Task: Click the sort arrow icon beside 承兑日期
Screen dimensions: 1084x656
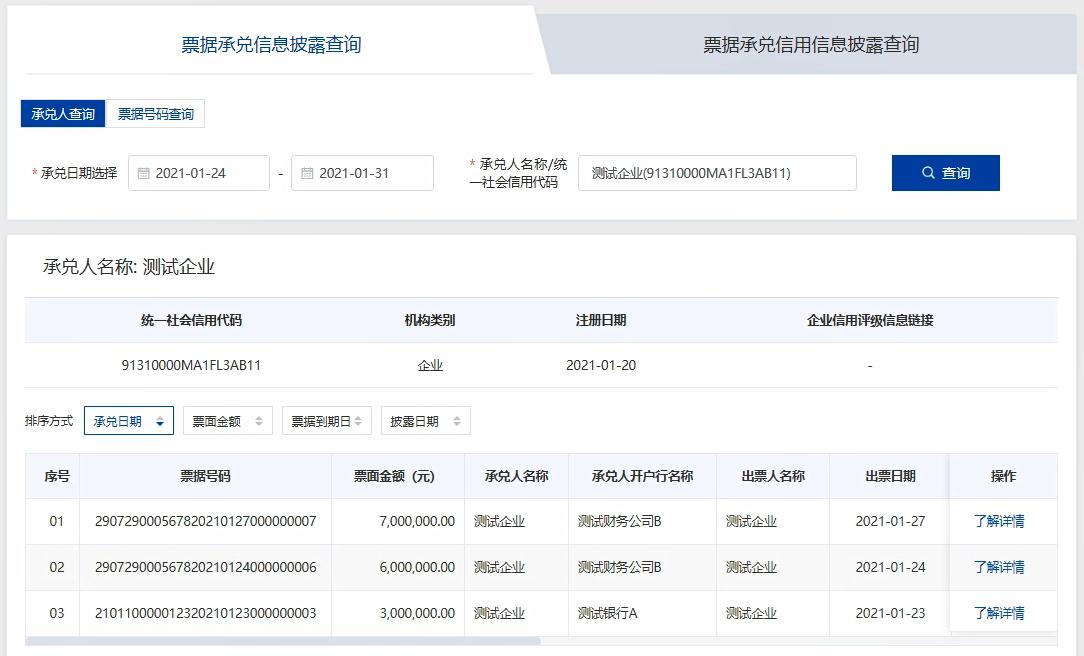Action: click(161, 420)
